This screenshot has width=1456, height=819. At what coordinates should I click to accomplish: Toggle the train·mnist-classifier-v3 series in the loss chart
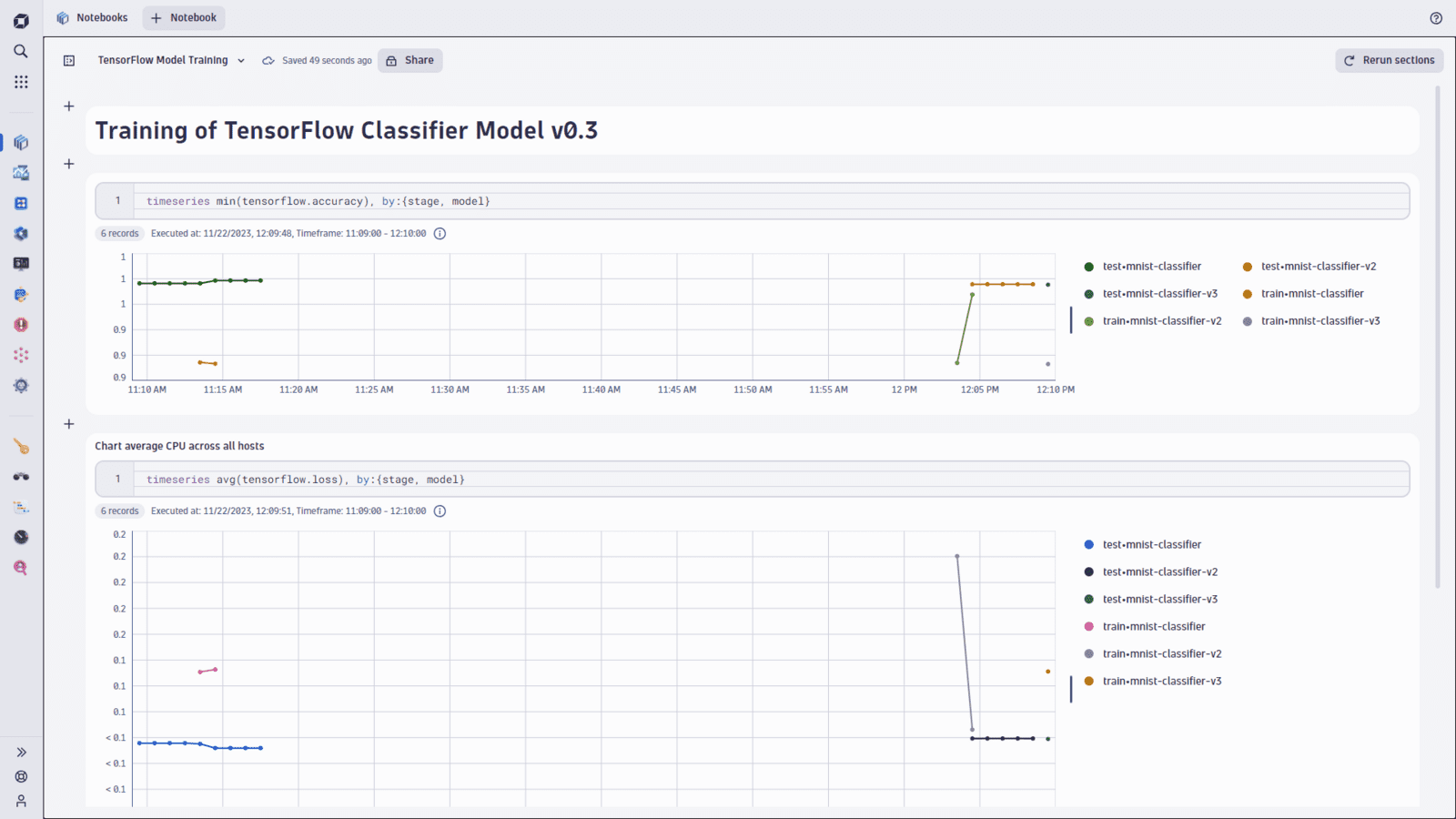click(x=1161, y=681)
